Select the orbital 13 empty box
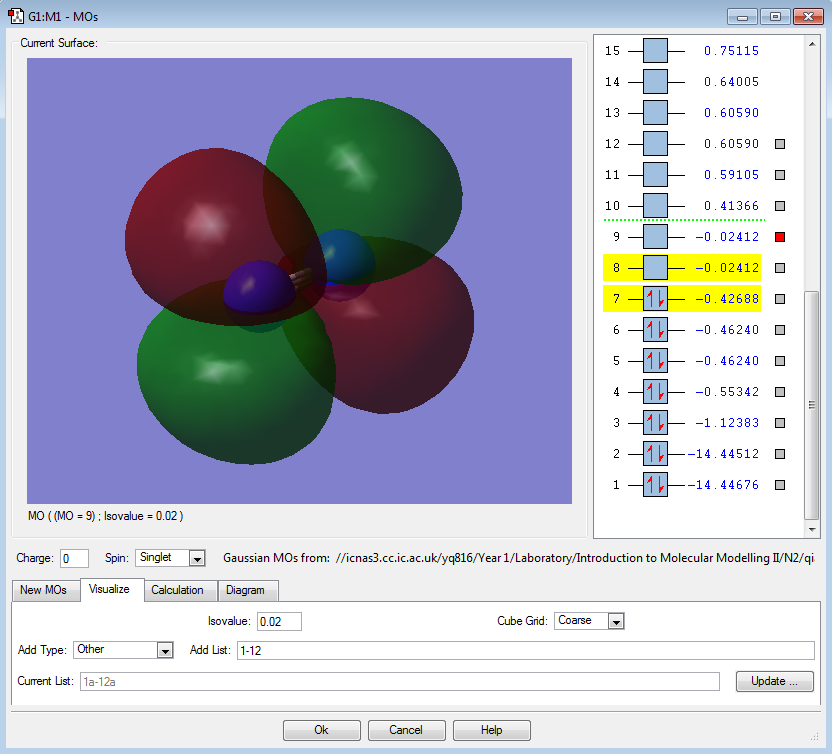This screenshot has width=832, height=754. tap(655, 113)
